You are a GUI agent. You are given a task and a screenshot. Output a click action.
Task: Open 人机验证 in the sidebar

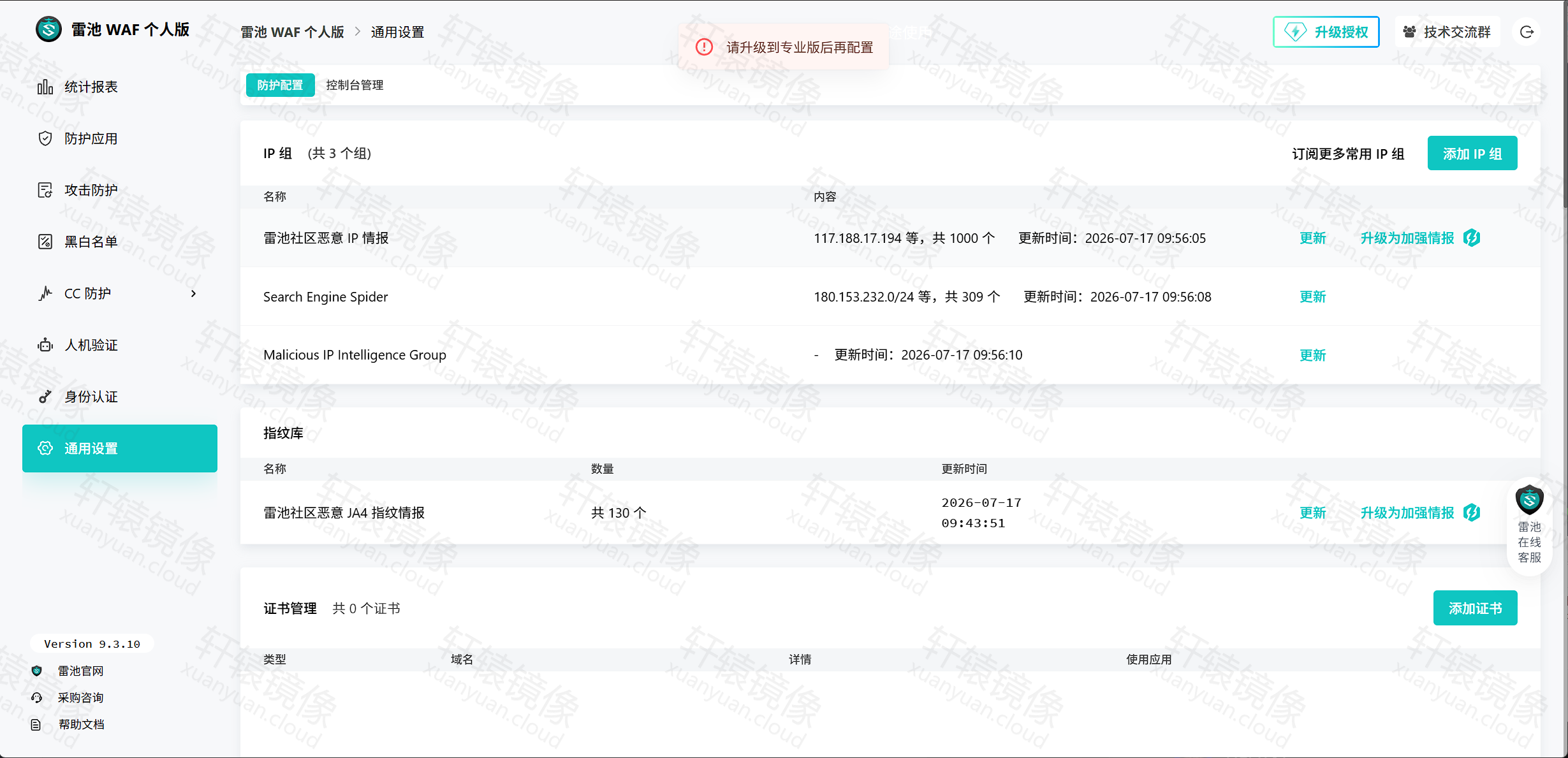tap(120, 345)
